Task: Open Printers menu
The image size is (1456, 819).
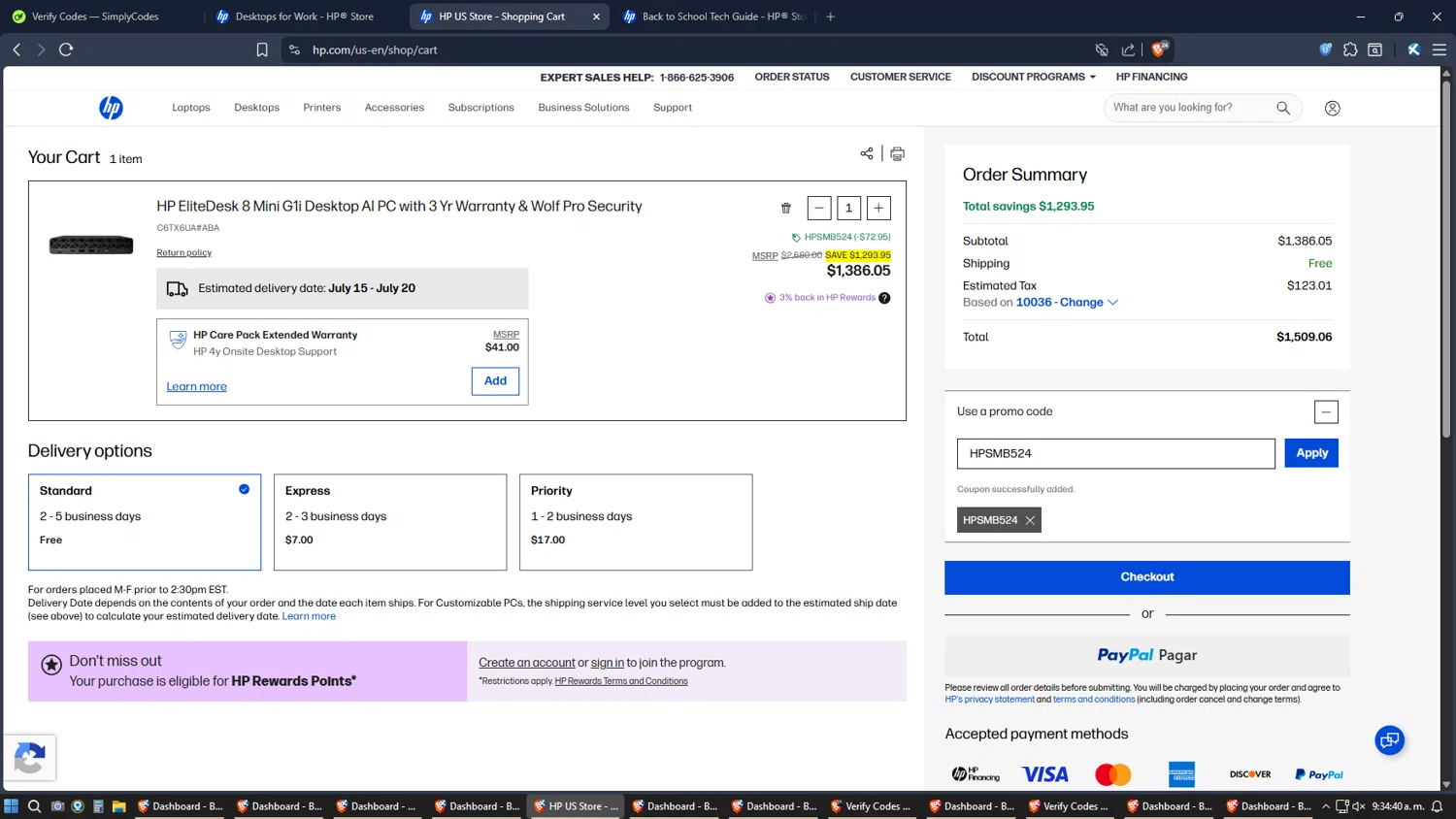Action: (322, 108)
